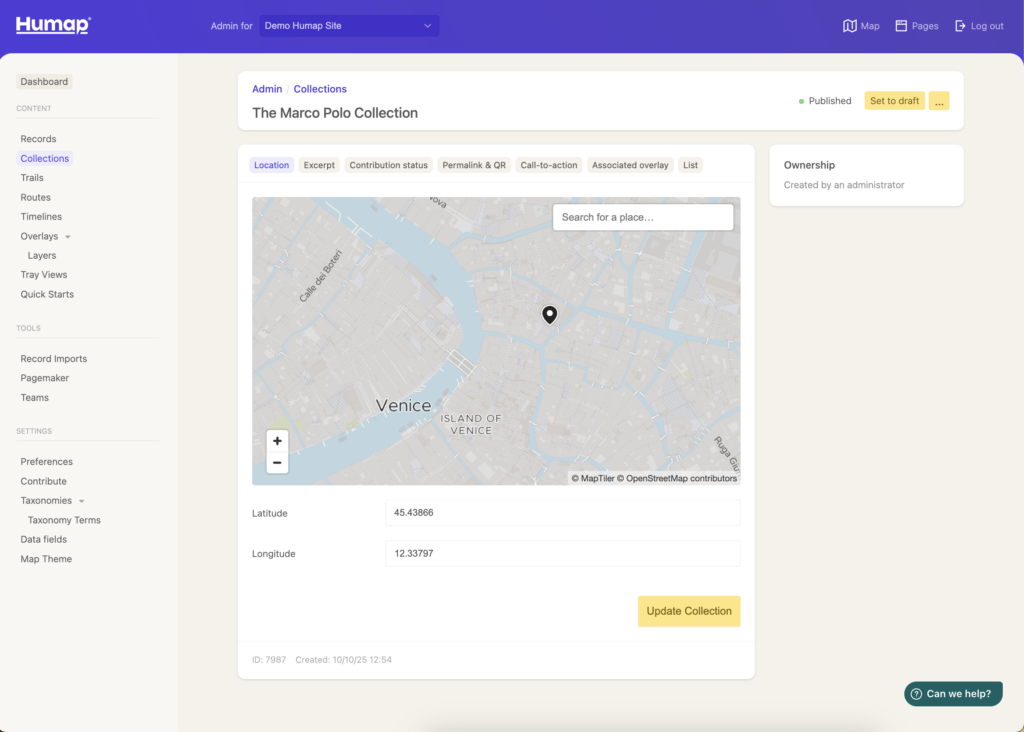This screenshot has width=1024, height=732.
Task: Focus the Latitude input field
Action: [x=562, y=513]
